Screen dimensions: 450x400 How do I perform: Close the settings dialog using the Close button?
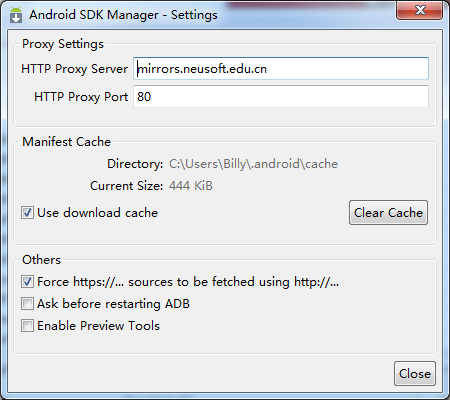415,374
